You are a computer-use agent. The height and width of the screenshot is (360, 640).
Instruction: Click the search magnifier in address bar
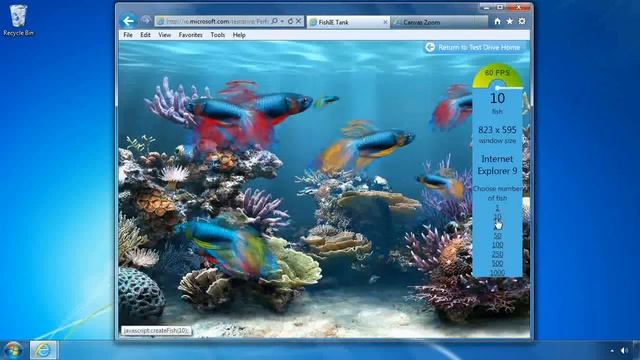tap(274, 21)
